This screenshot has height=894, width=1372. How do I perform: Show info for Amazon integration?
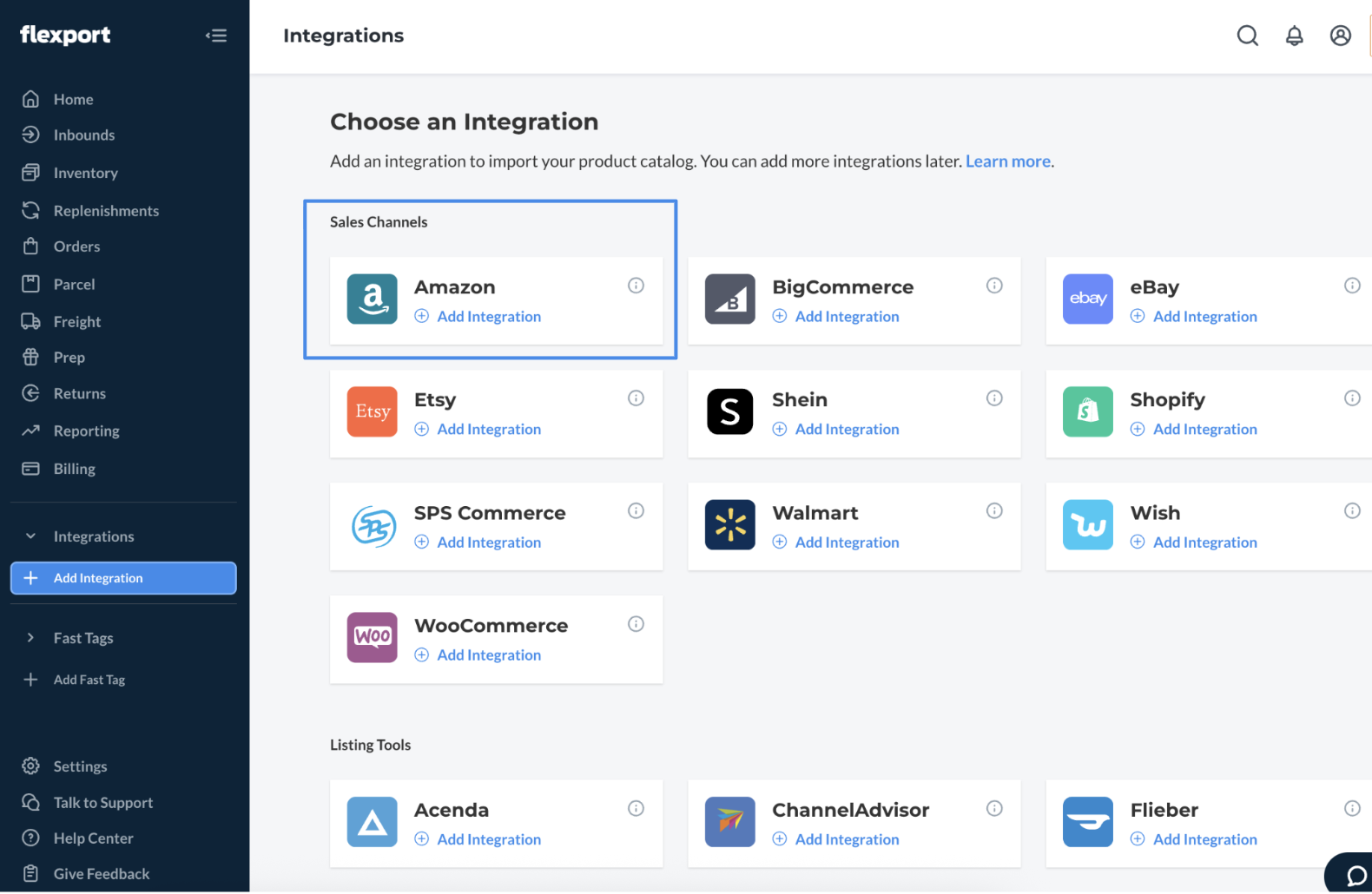coord(637,286)
